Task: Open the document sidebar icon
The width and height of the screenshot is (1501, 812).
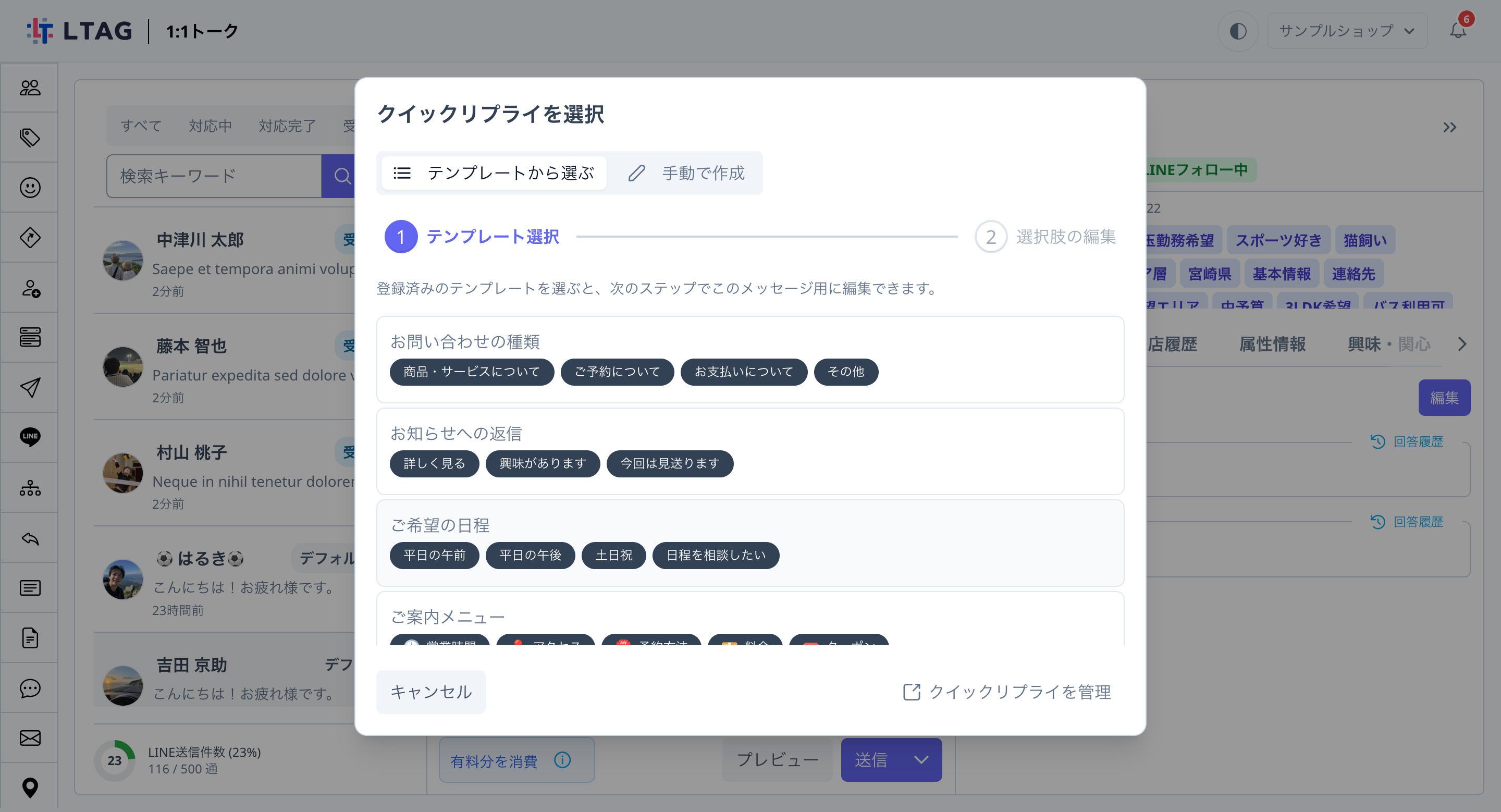Action: coord(30,638)
